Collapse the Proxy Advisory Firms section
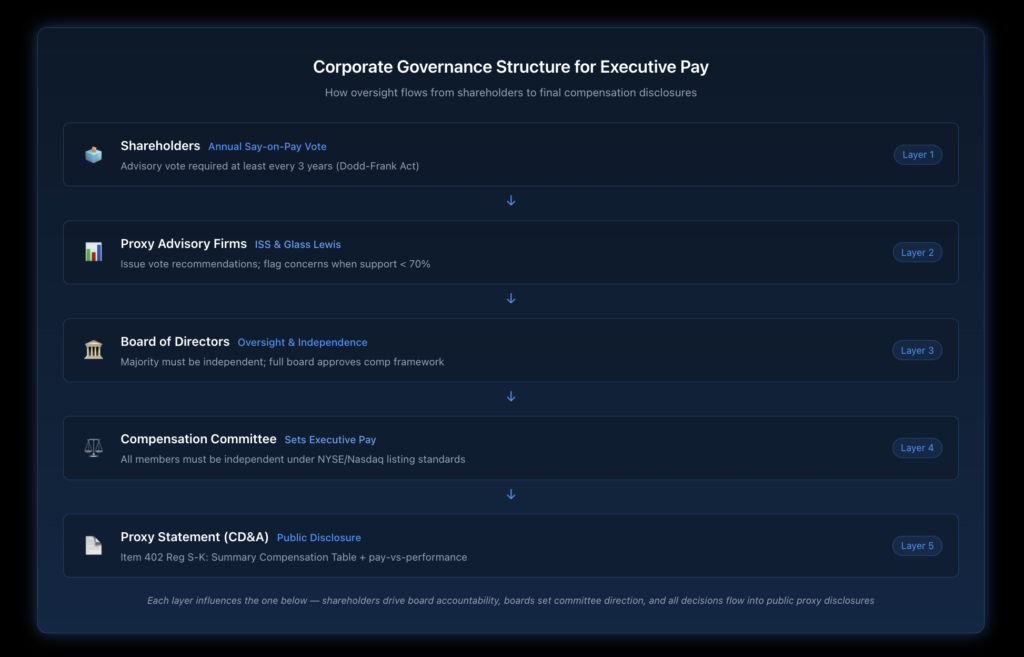1024x657 pixels. pyautogui.click(x=511, y=252)
